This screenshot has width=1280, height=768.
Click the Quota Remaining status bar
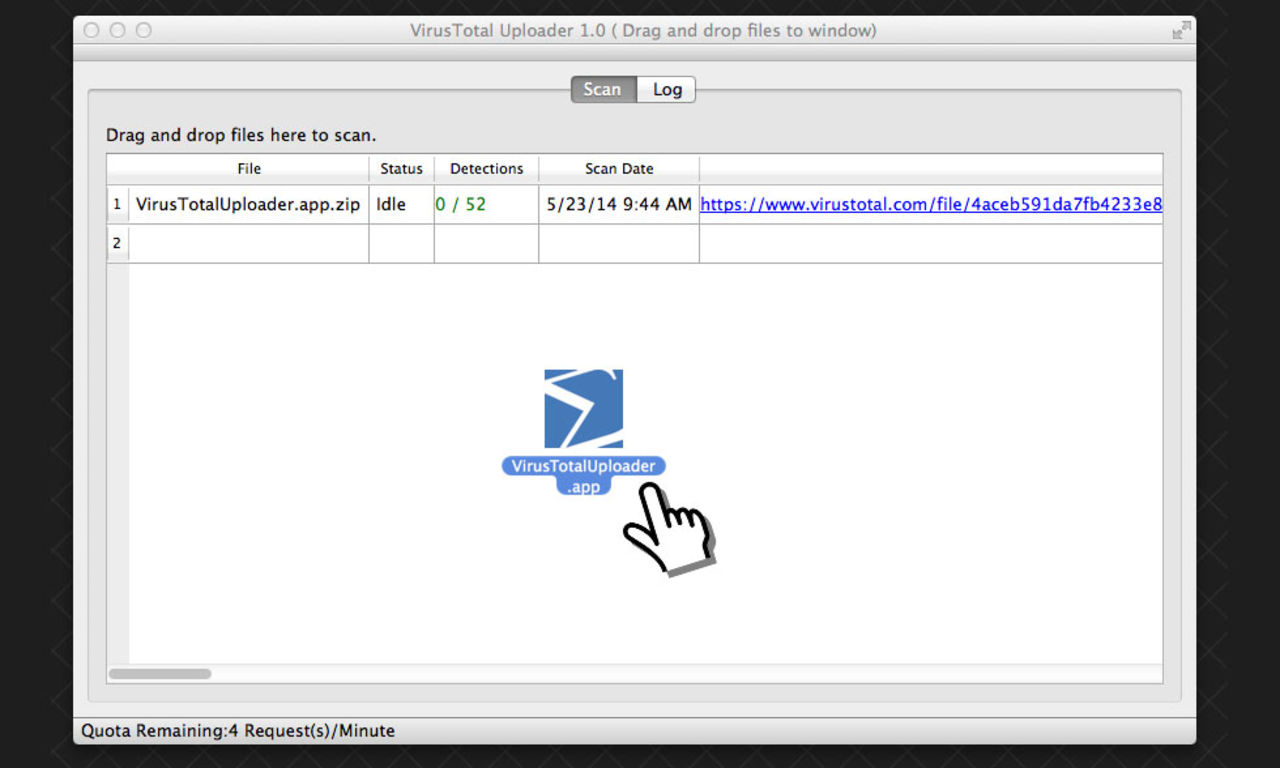pos(236,730)
